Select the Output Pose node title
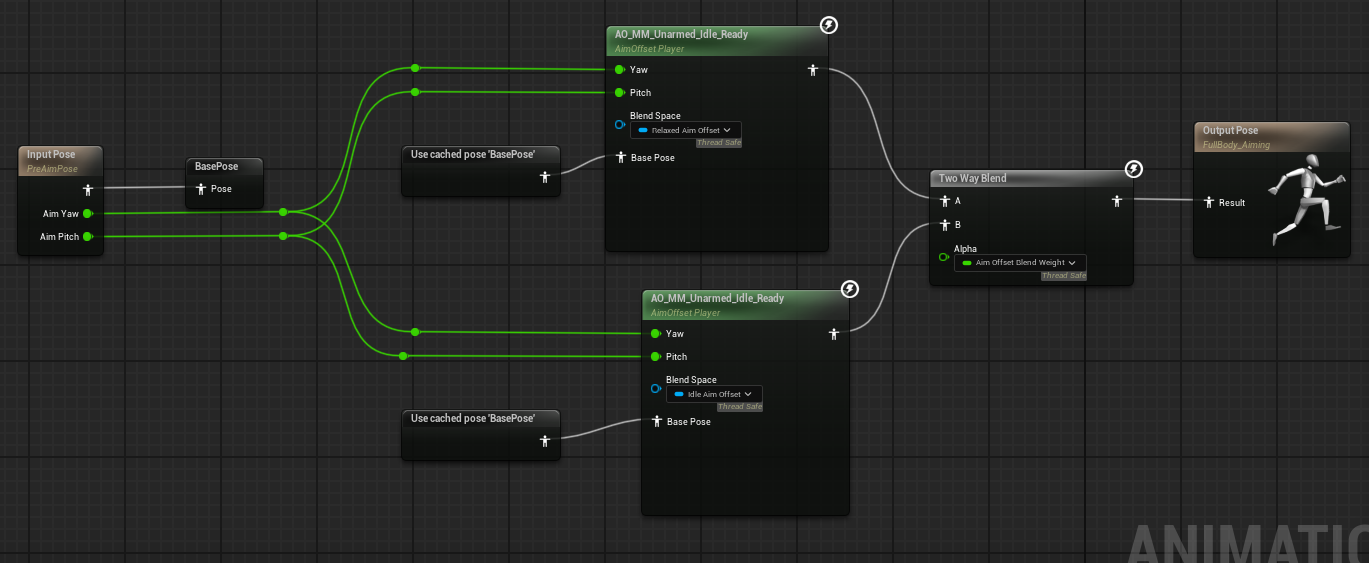Viewport: 1369px width, 563px height. (1230, 130)
